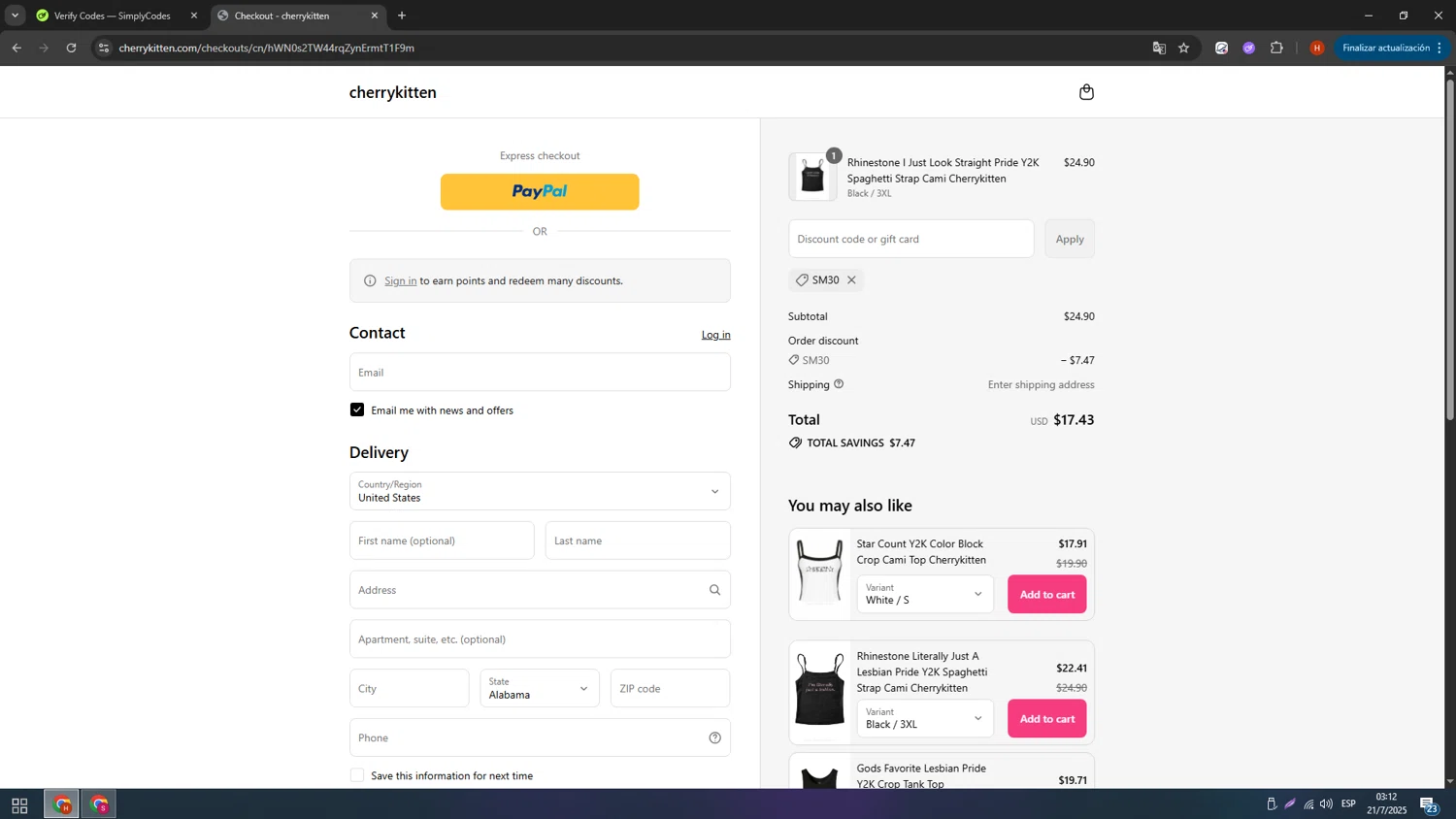Click the purple extension icon in toolbar
This screenshot has width=1456, height=819.
(1249, 48)
